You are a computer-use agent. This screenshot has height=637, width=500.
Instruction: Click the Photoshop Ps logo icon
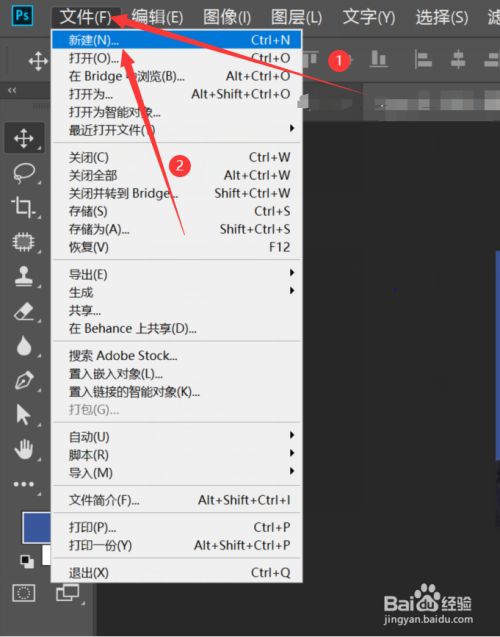click(x=22, y=16)
